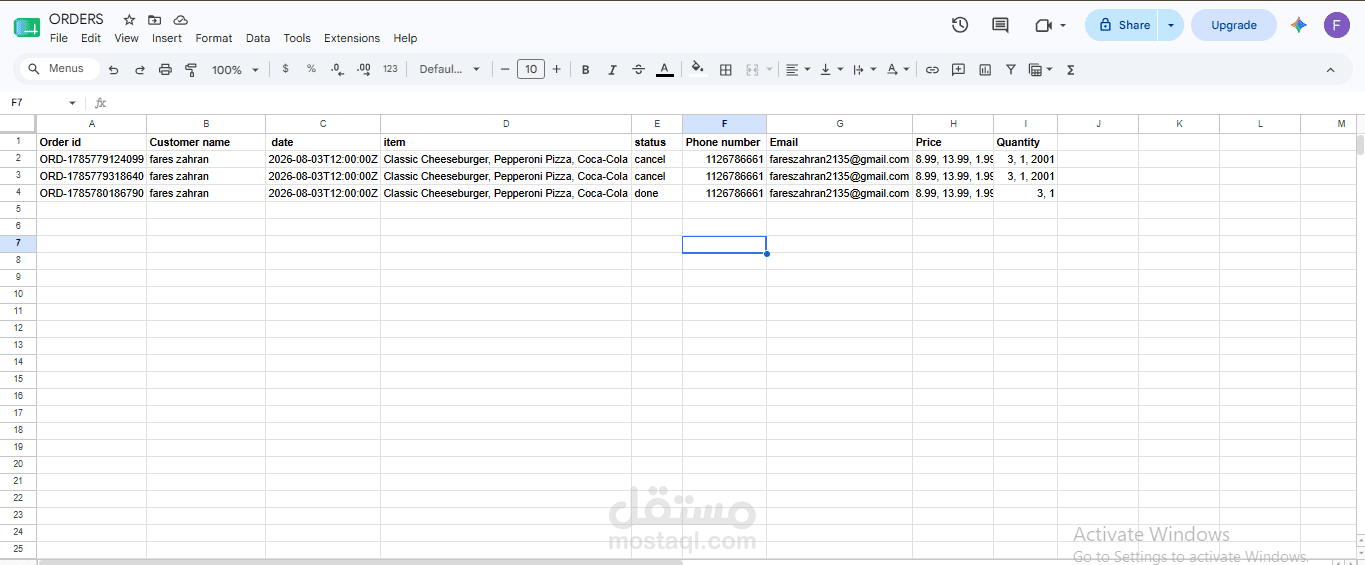Open the borders tool
Image resolution: width=1365 pixels, height=565 pixels.
point(726,70)
